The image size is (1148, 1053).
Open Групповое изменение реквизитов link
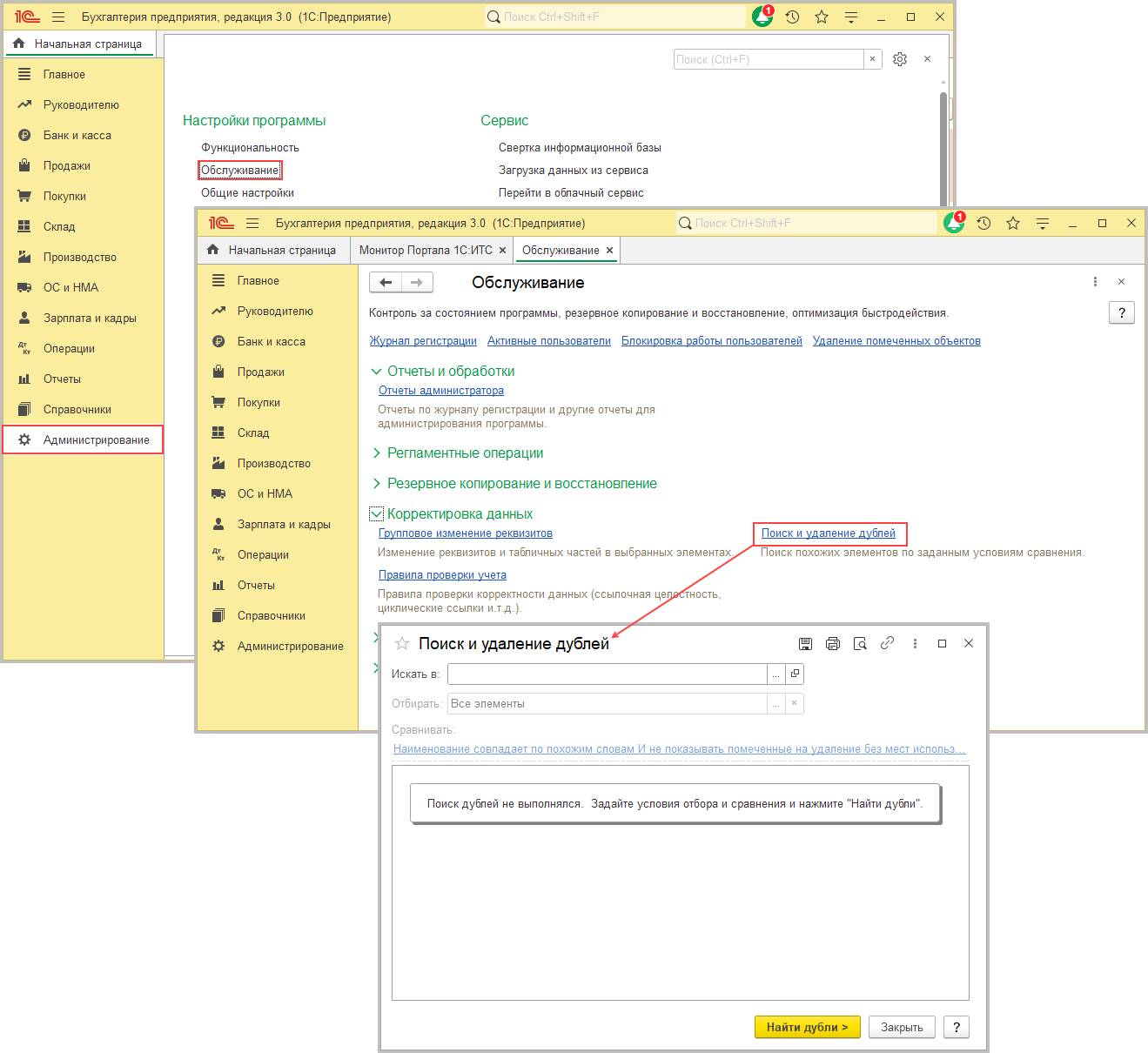466,533
